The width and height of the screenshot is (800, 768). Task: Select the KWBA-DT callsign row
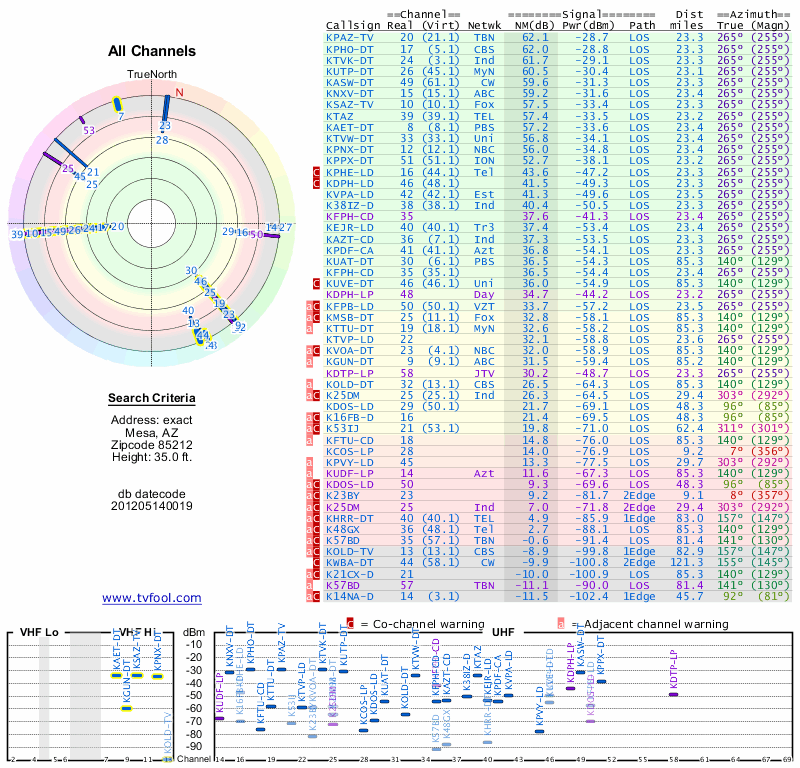[x=558, y=562]
